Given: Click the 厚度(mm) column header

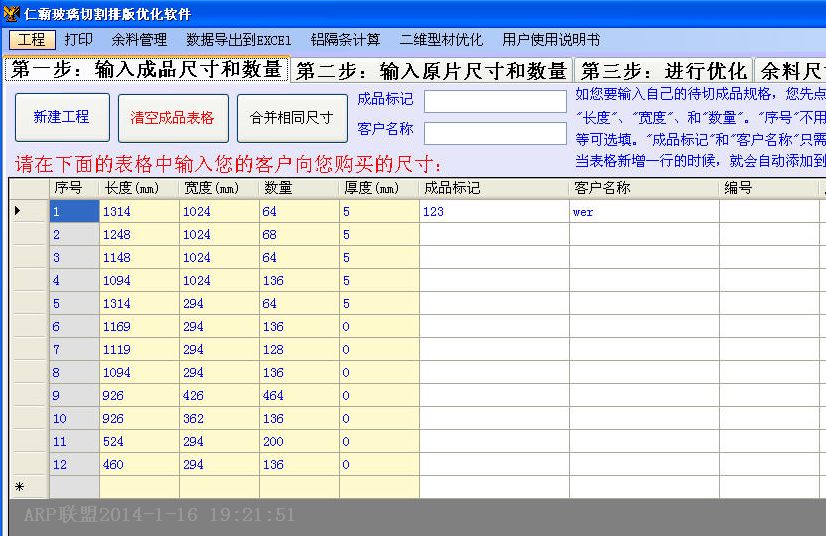Looking at the screenshot, I should tap(379, 188).
